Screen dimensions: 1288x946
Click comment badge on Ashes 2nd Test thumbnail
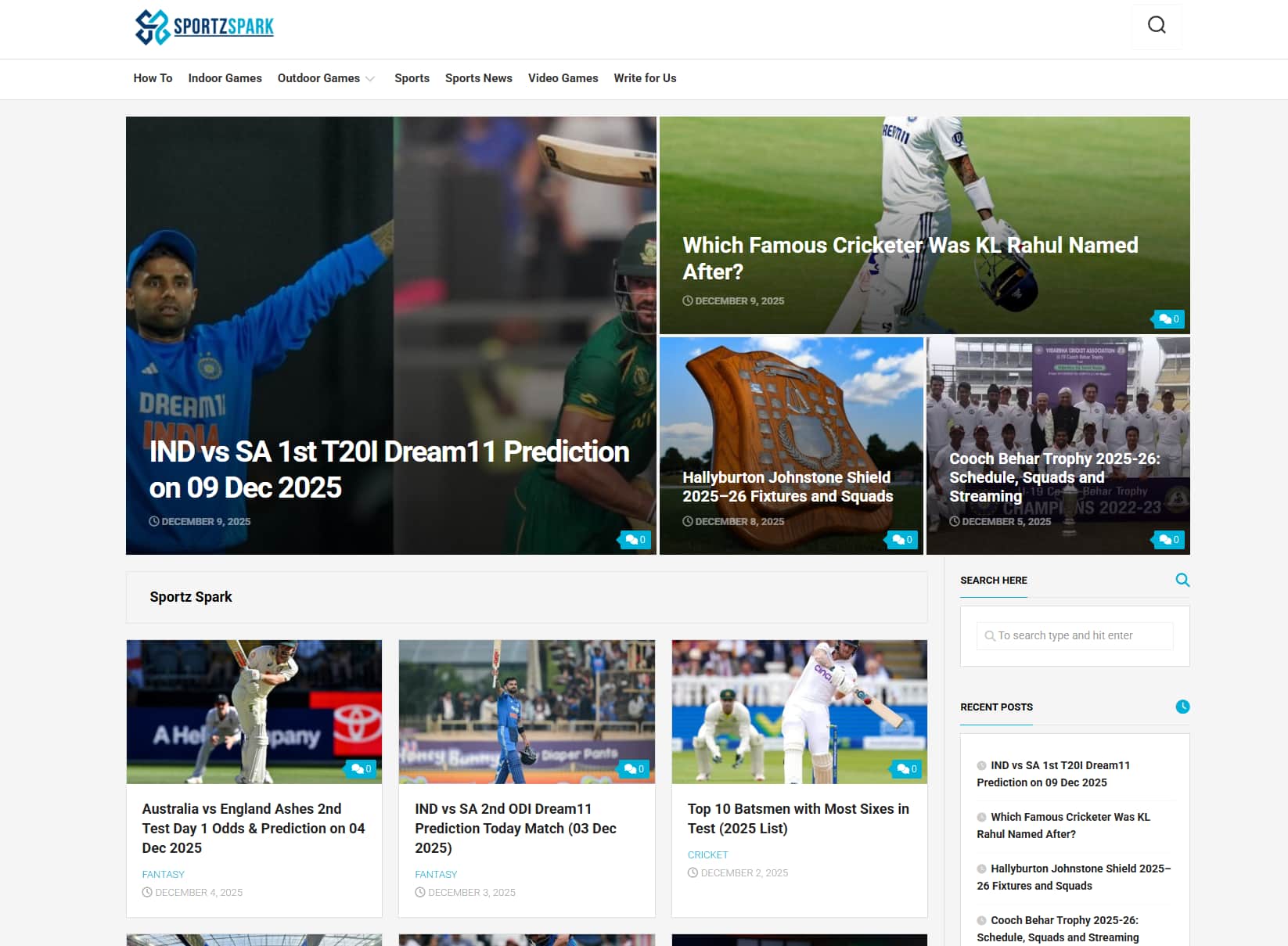(x=361, y=769)
